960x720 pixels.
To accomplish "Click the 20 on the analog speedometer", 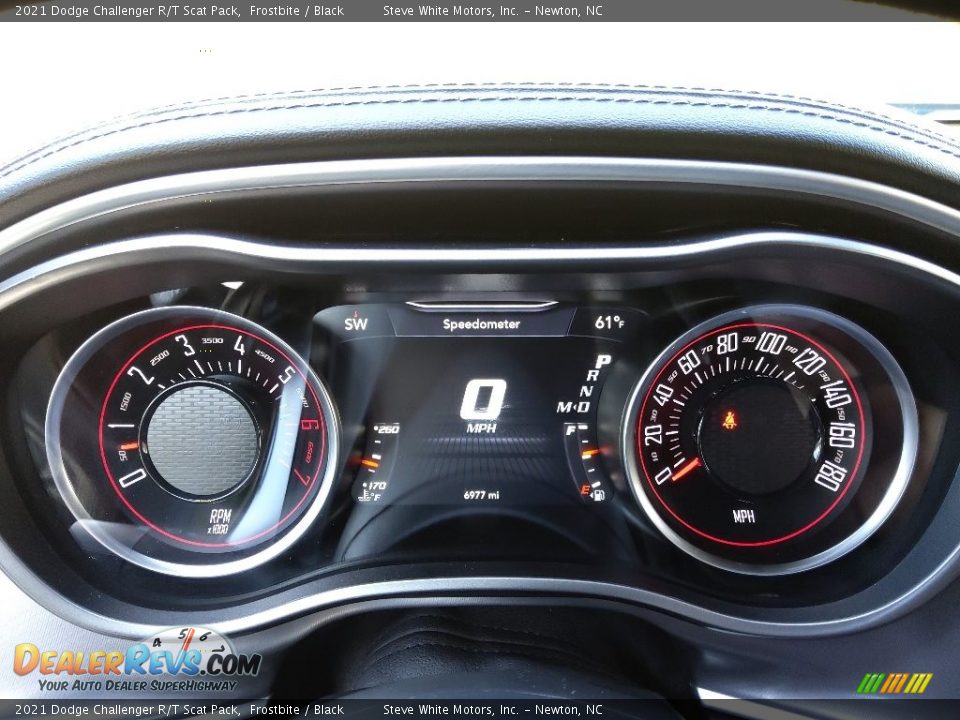I will point(653,434).
